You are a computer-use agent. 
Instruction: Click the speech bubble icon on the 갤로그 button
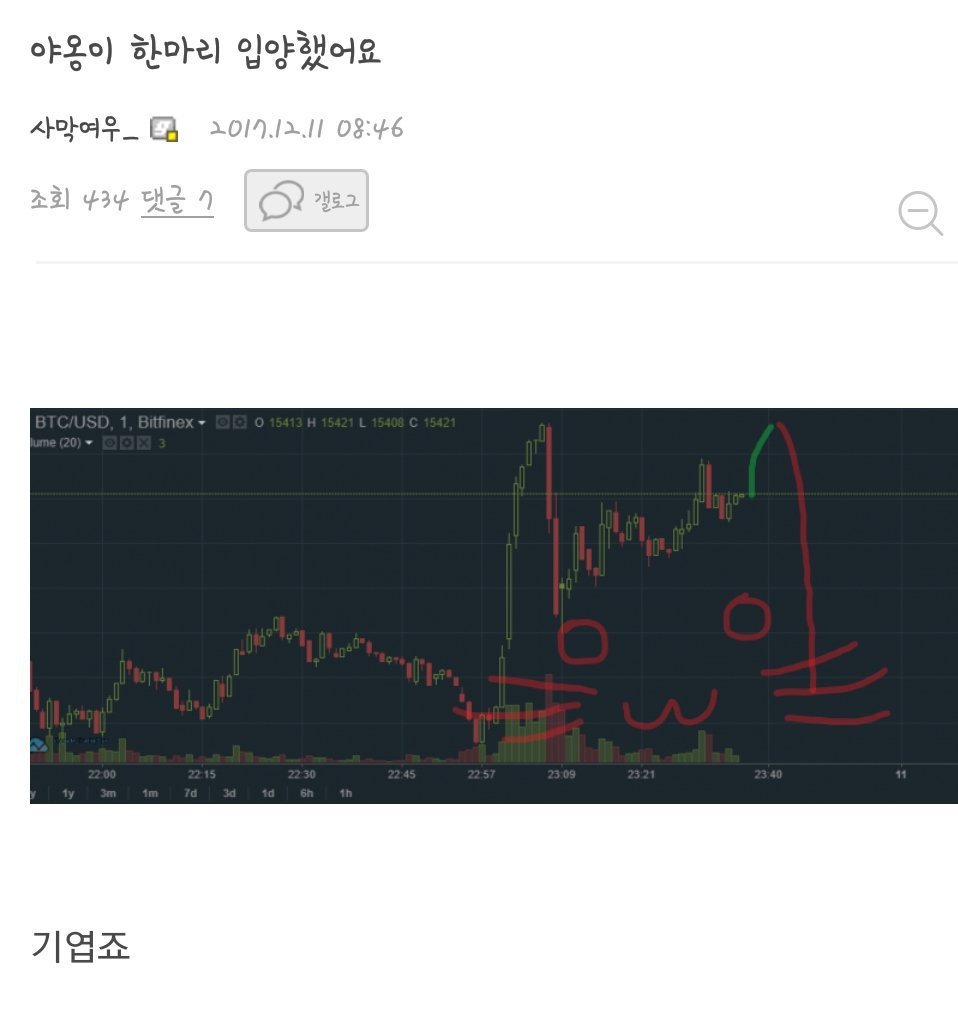point(281,200)
